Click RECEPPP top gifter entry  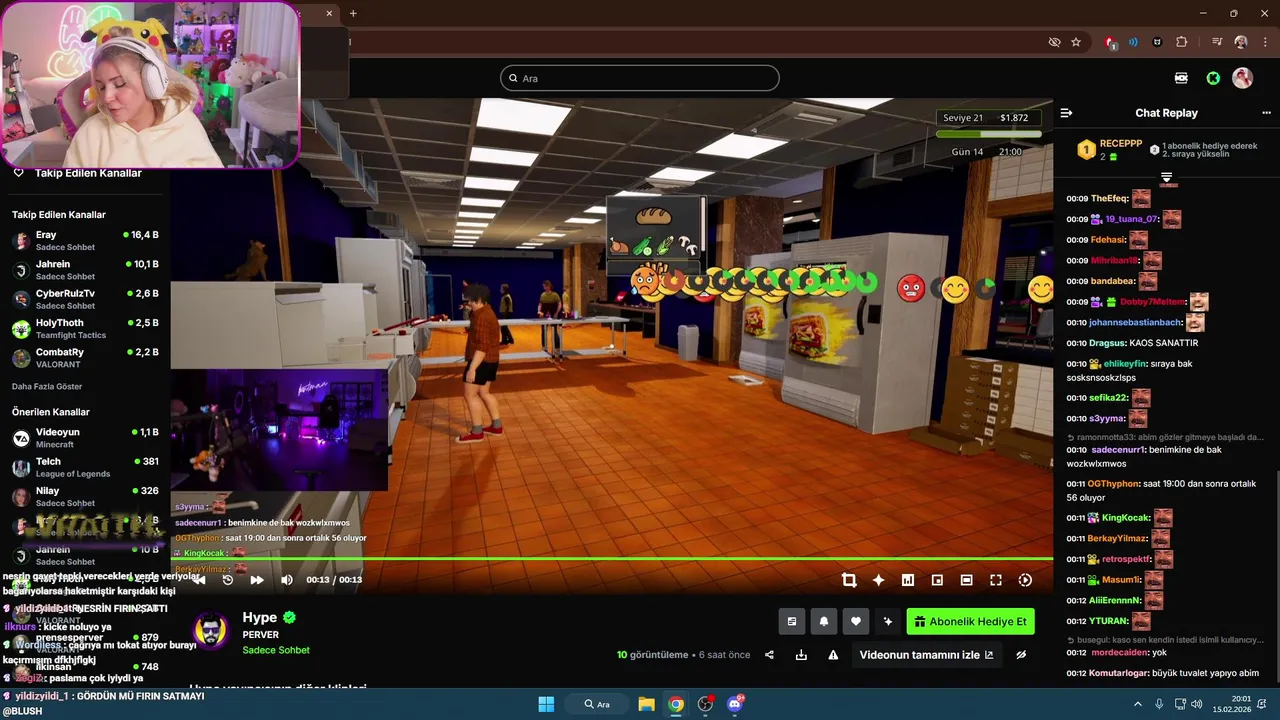[1109, 150]
